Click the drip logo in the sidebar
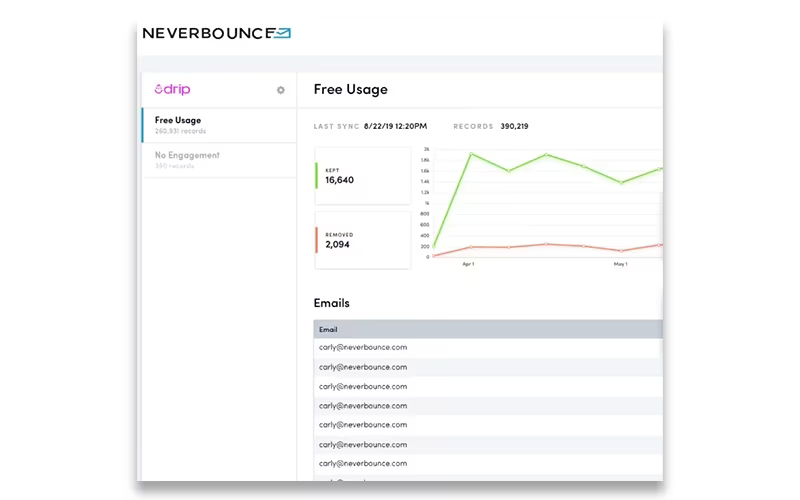The height and width of the screenshot is (500, 800). (x=172, y=89)
